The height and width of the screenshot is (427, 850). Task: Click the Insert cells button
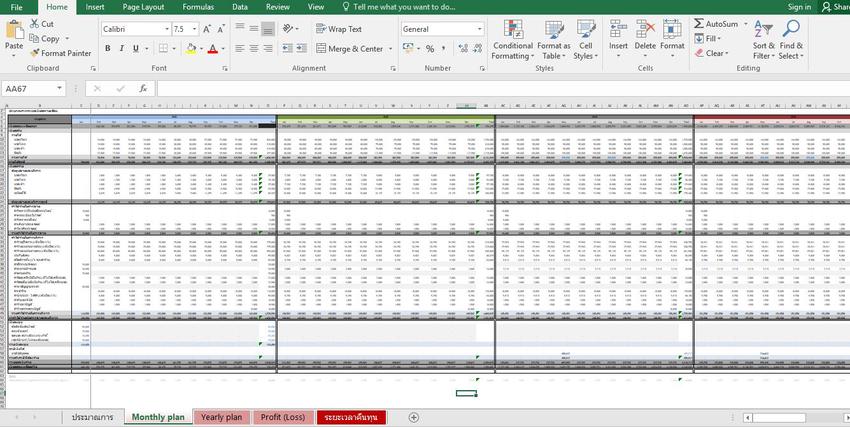[618, 40]
